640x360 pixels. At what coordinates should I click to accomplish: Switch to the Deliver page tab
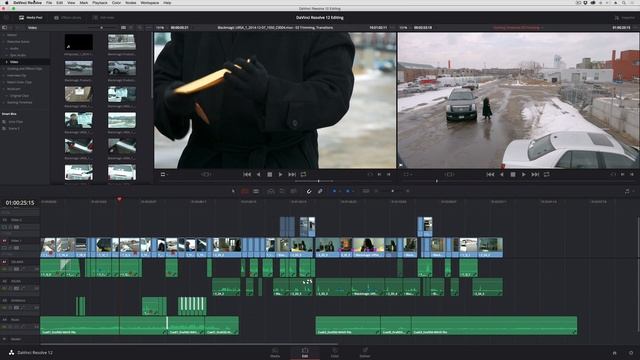pos(365,353)
